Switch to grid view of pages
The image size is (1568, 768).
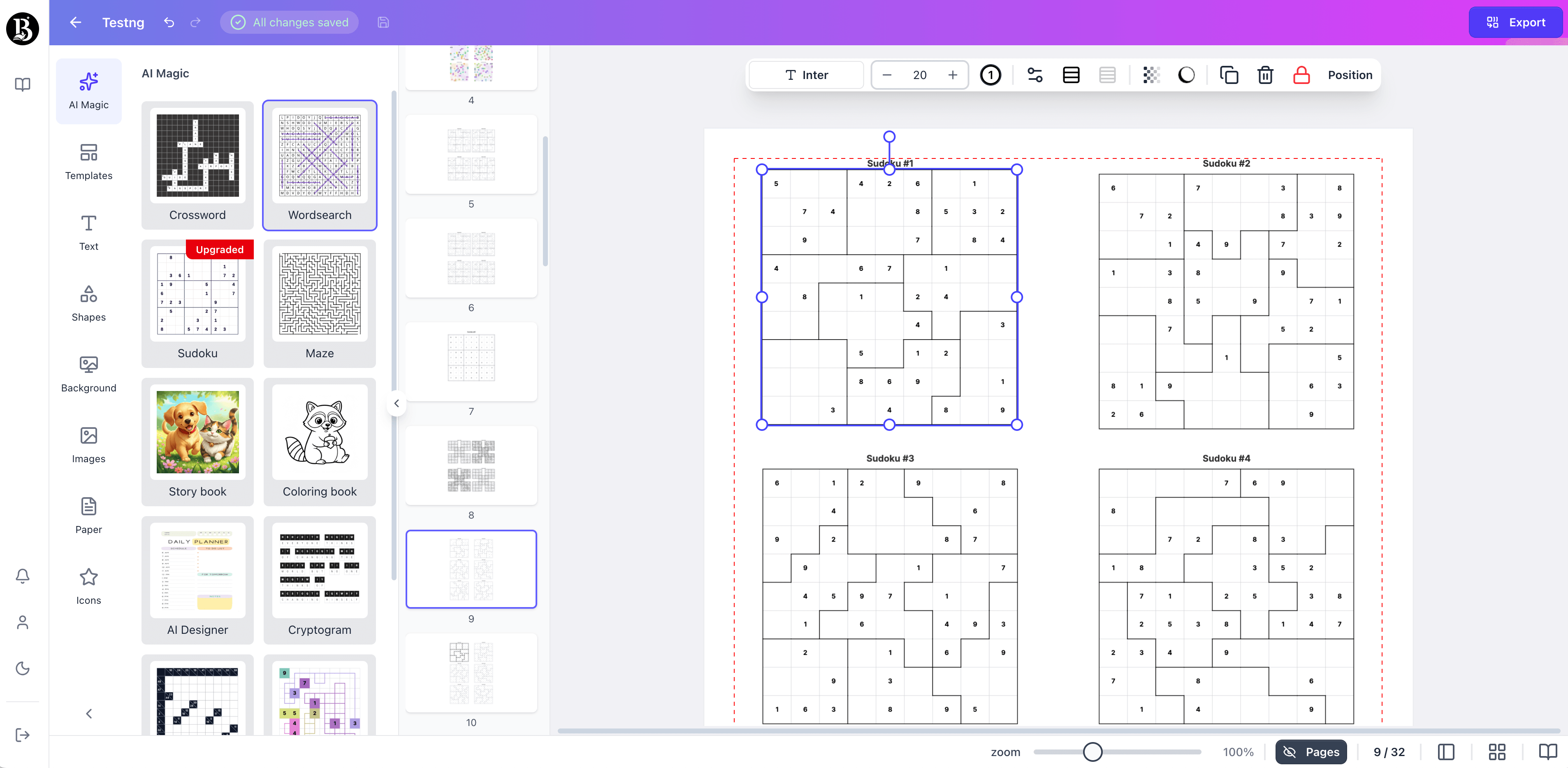click(x=1497, y=752)
